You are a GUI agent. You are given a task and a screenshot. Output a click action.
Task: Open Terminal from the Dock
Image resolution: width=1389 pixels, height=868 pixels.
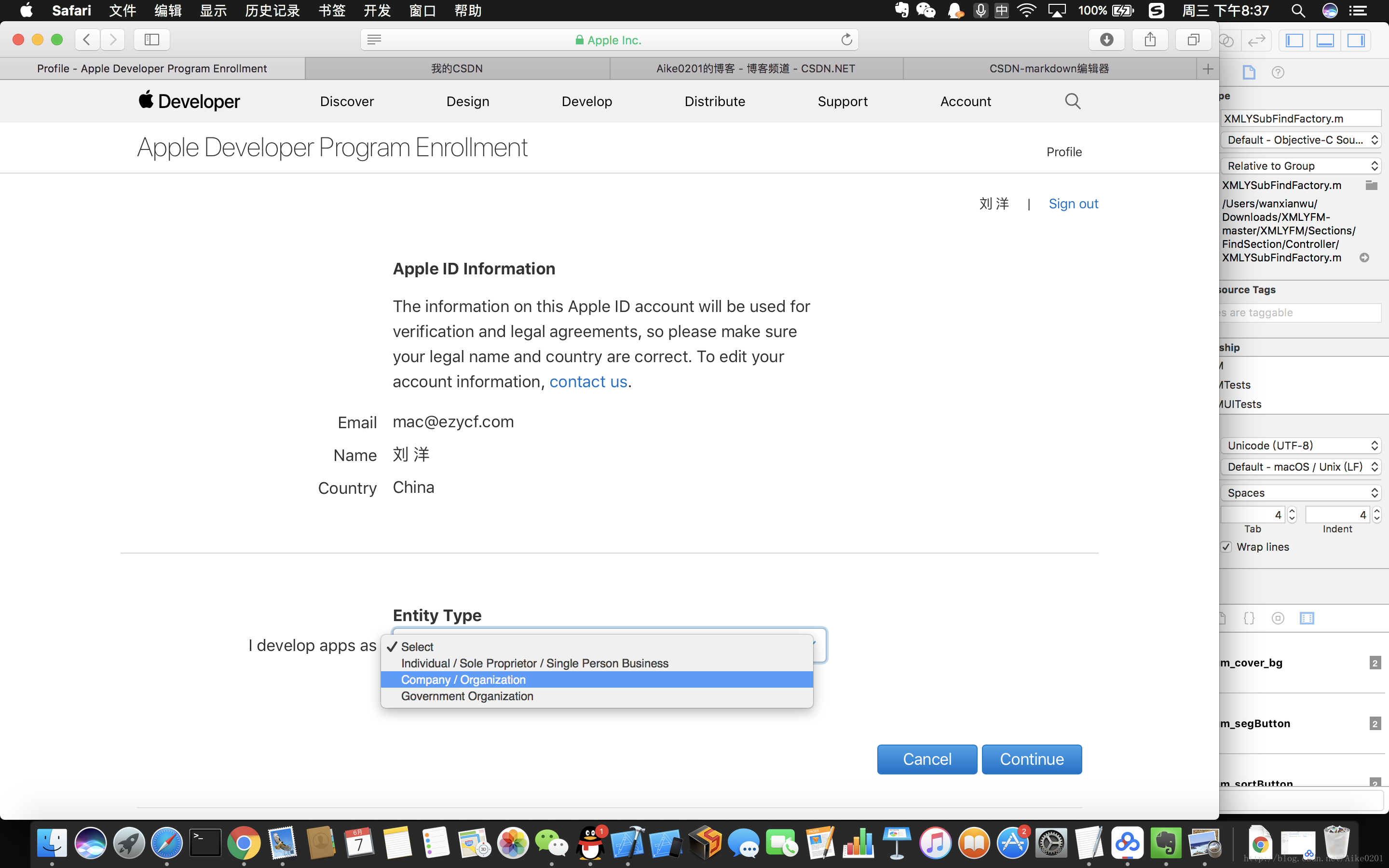pos(205,843)
